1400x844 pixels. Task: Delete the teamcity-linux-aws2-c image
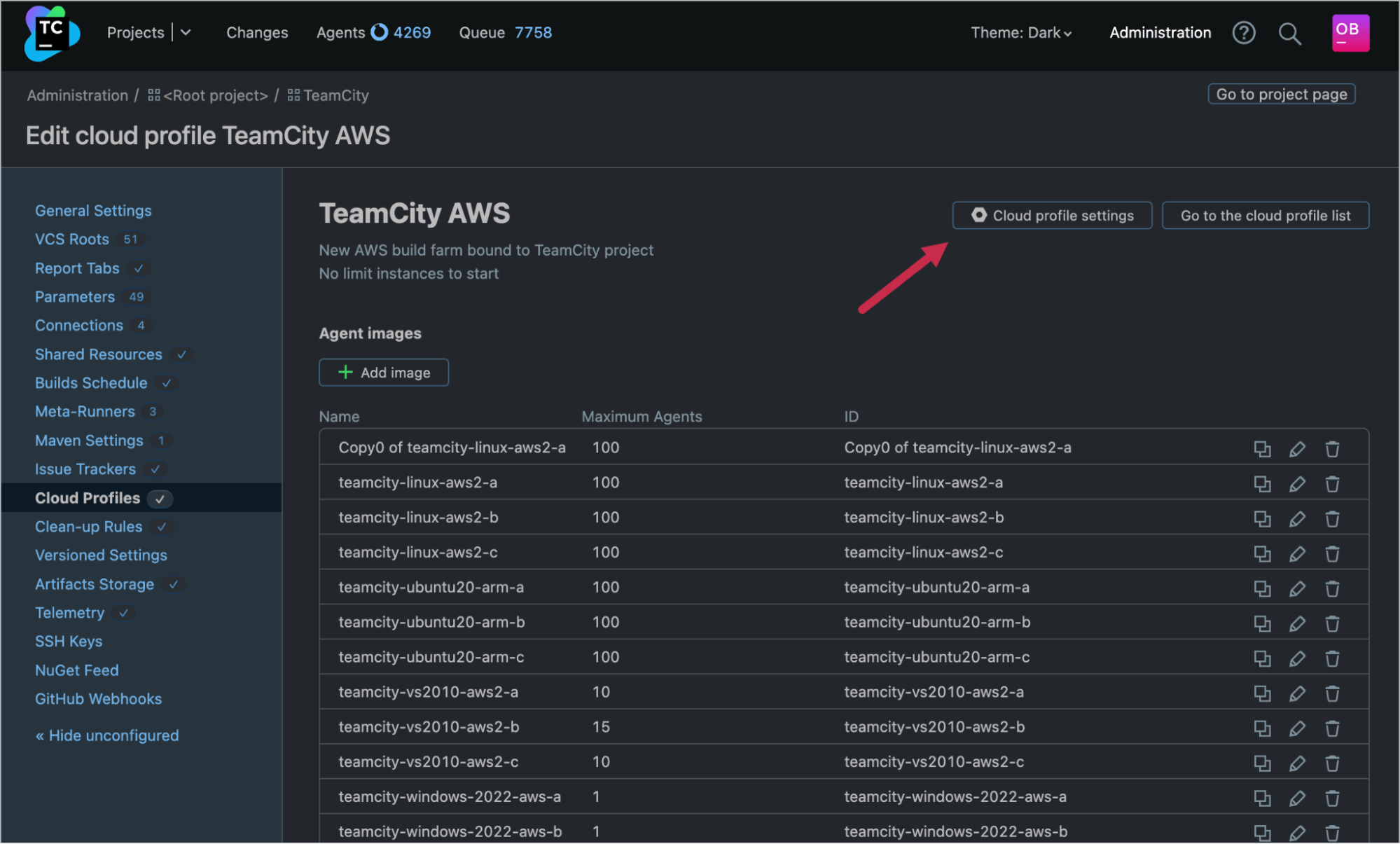pos(1332,554)
